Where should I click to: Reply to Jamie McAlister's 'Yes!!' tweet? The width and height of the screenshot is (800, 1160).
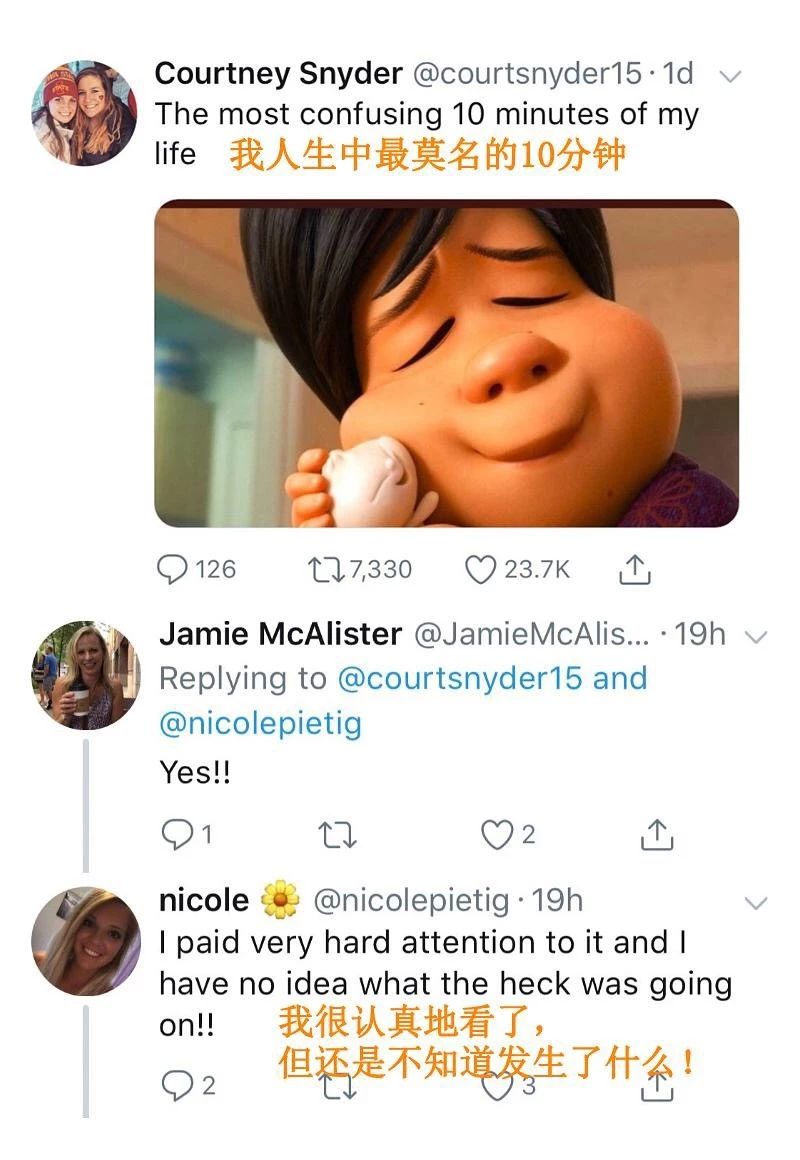(177, 834)
